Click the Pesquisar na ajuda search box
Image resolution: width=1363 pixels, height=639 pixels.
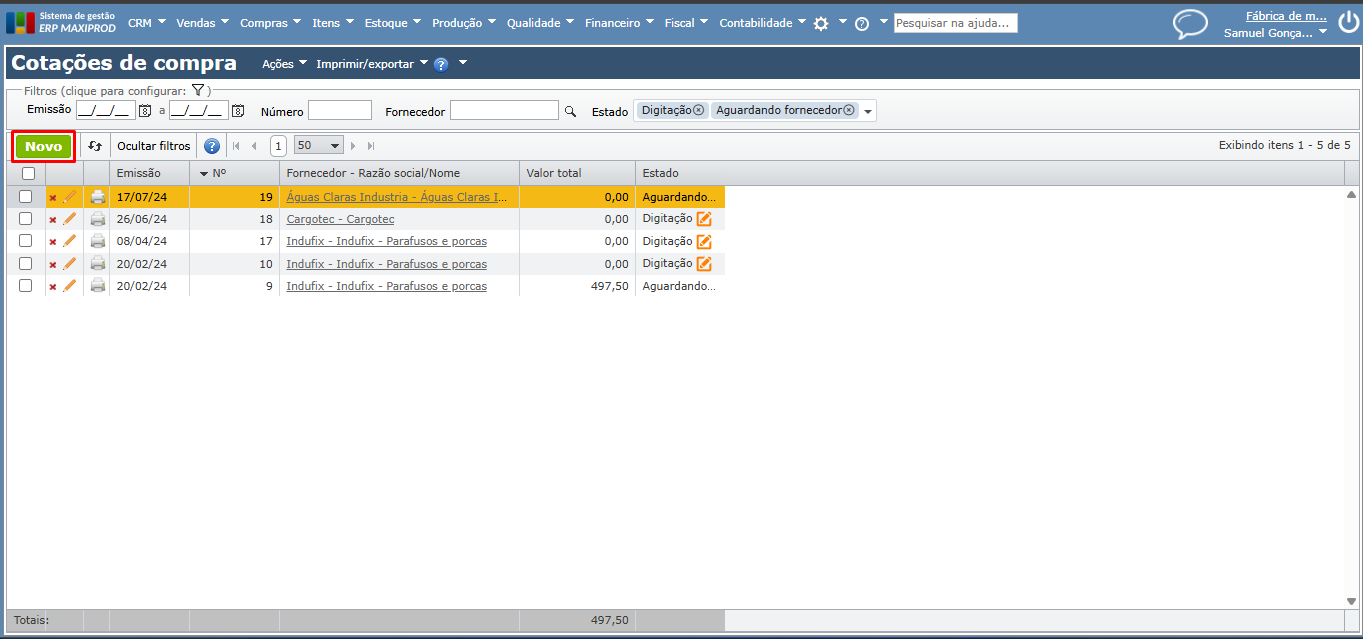955,23
